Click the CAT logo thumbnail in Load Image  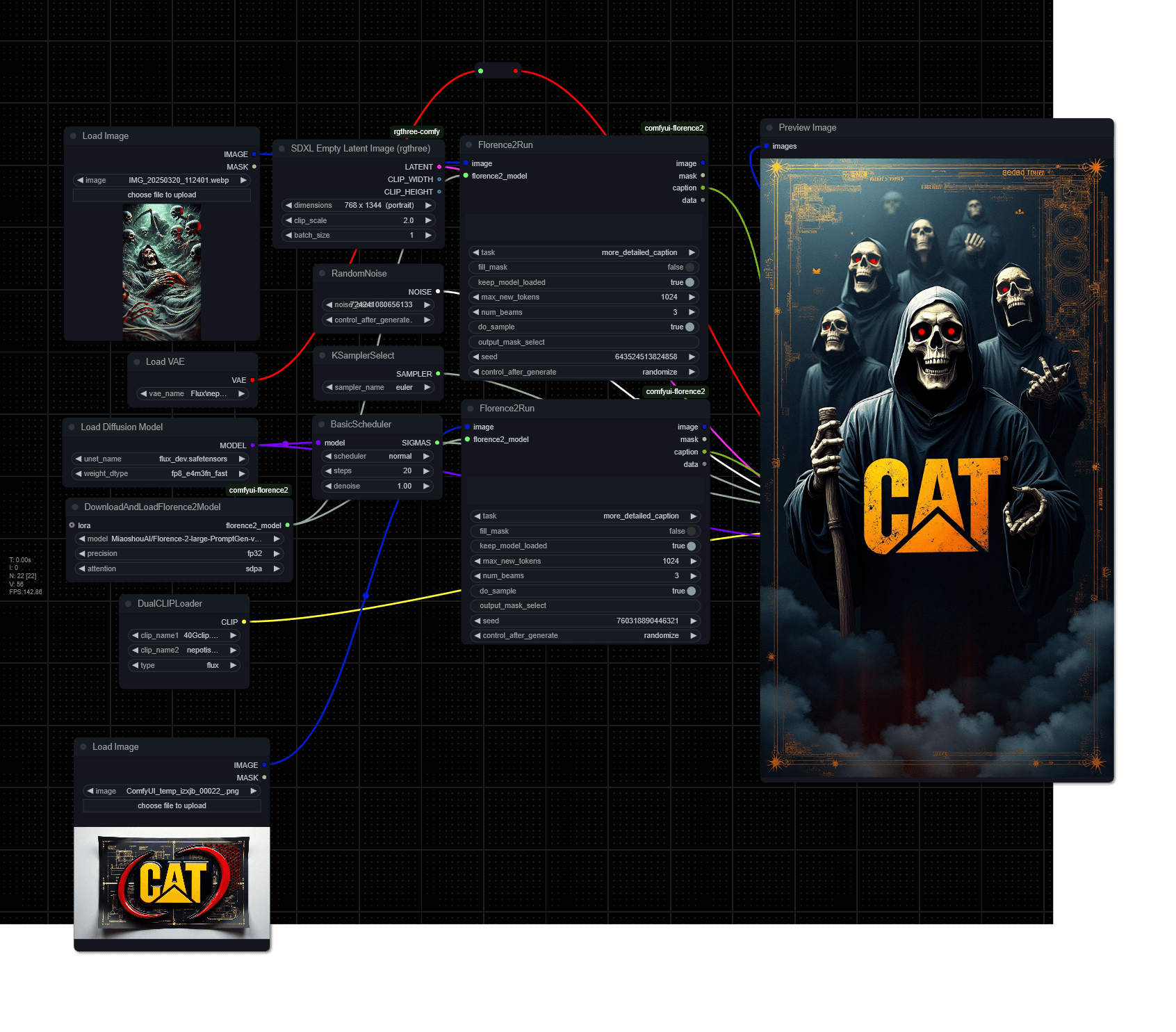[x=172, y=883]
